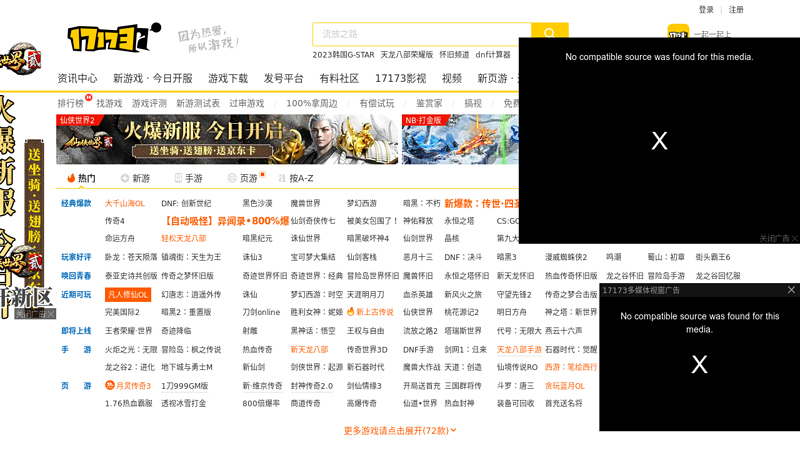
Task: Open the 排行榜 sub-navigation link
Action: coord(70,103)
